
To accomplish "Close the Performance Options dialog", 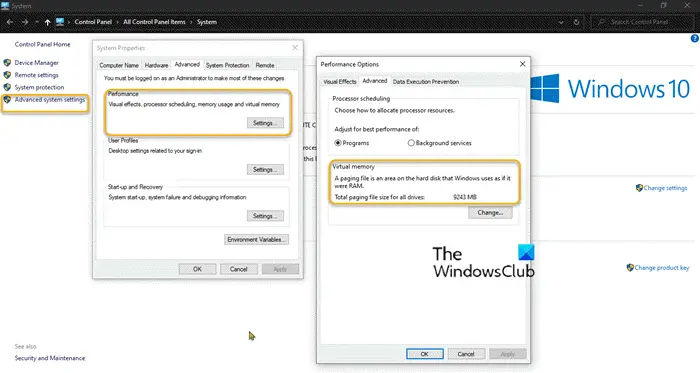I will 522,64.
